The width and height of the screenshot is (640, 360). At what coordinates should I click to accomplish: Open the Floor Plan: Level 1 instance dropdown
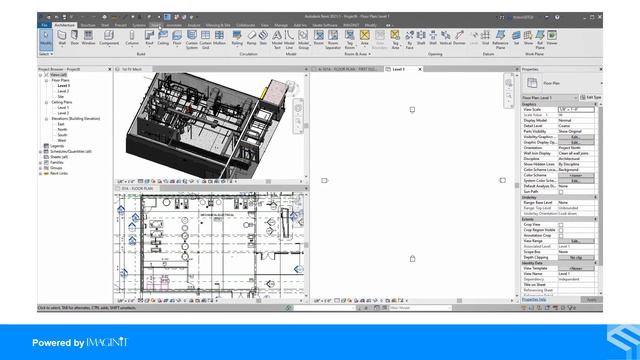pos(550,98)
